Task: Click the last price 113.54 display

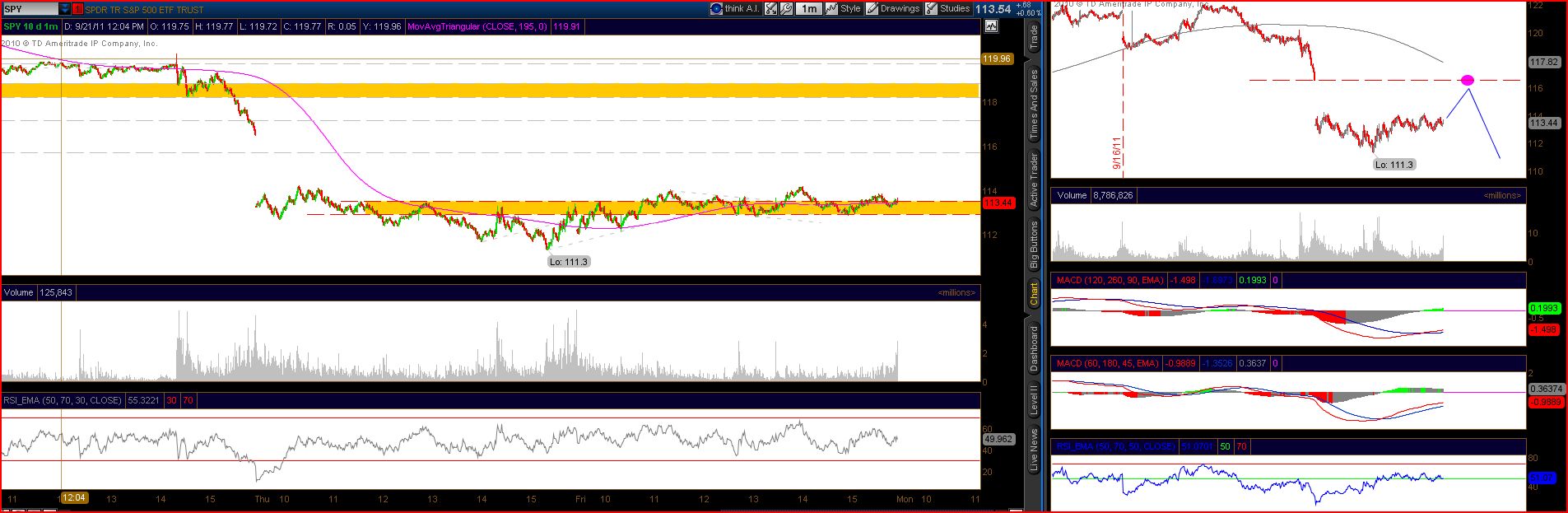Action: (993, 9)
